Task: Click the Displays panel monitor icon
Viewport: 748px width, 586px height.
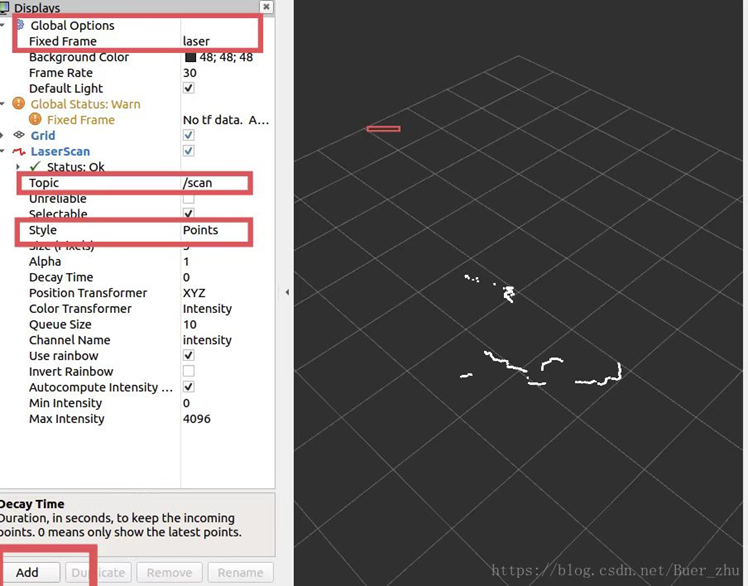Action: (4, 7)
